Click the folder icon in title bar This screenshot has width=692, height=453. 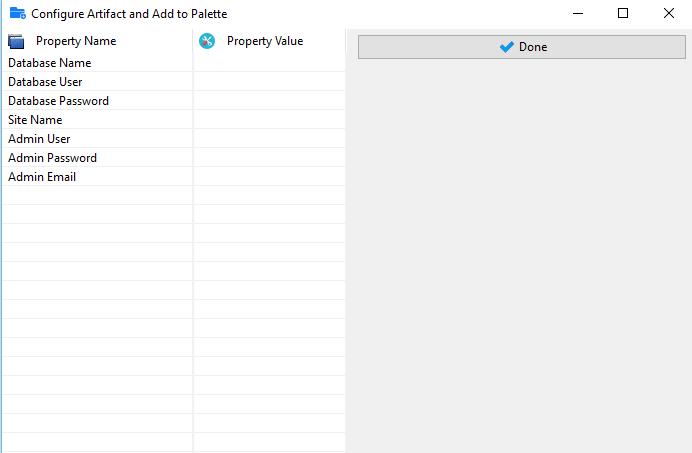(x=17, y=14)
